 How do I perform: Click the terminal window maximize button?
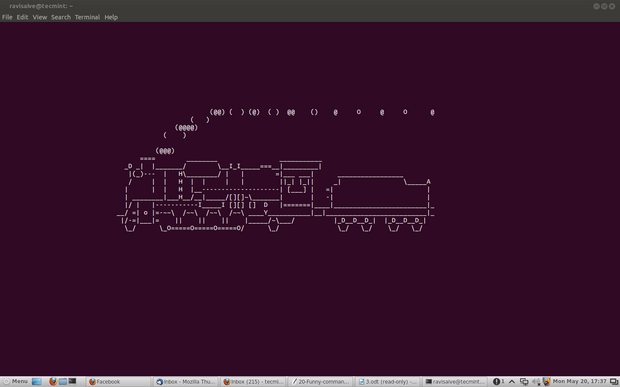pyautogui.click(x=604, y=6)
